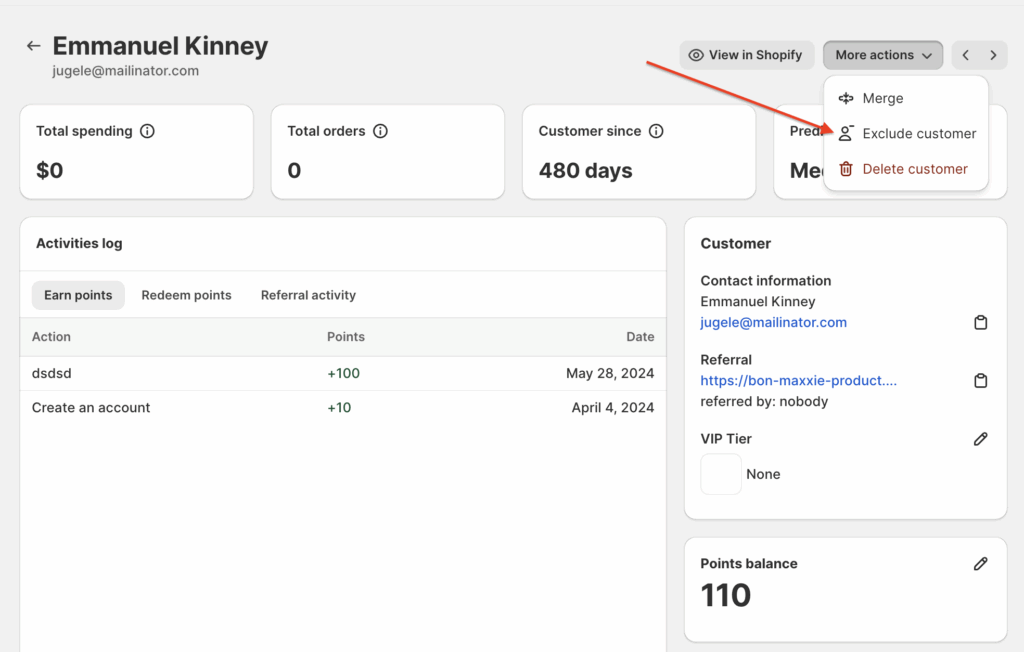Edit Points balance using pencil icon
This screenshot has width=1024, height=652.
pos(980,564)
